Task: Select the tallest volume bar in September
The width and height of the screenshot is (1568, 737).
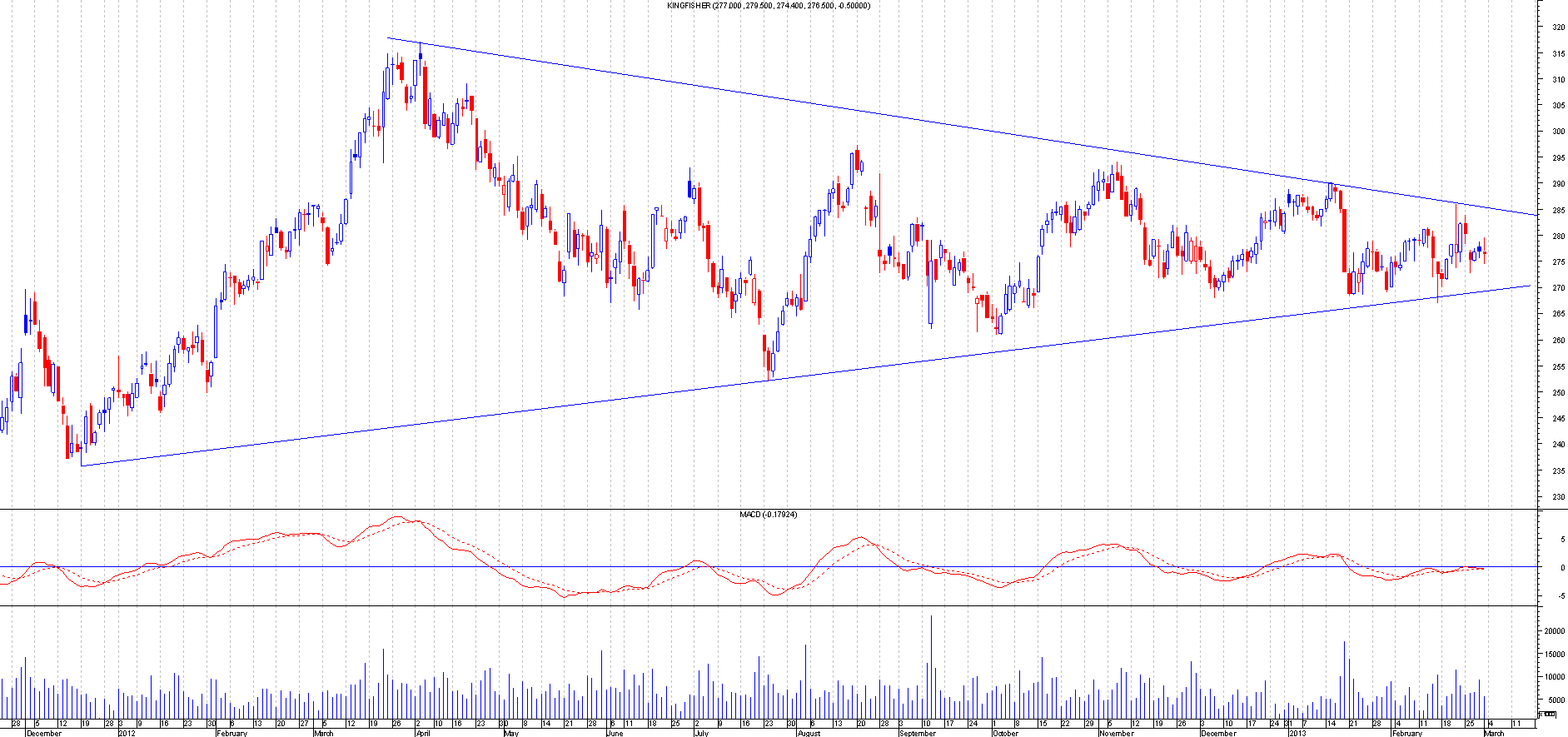Action: coord(931,666)
